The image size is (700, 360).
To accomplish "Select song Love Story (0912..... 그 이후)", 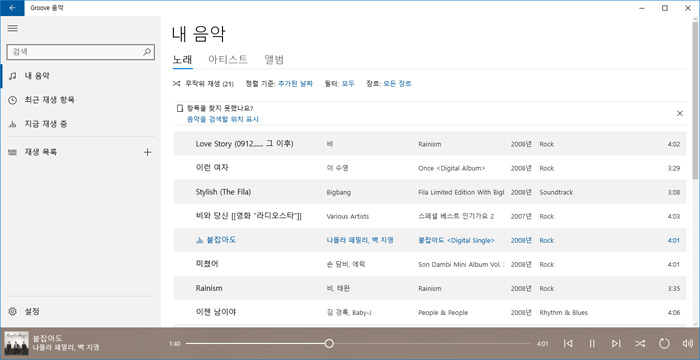I will pos(429,144).
